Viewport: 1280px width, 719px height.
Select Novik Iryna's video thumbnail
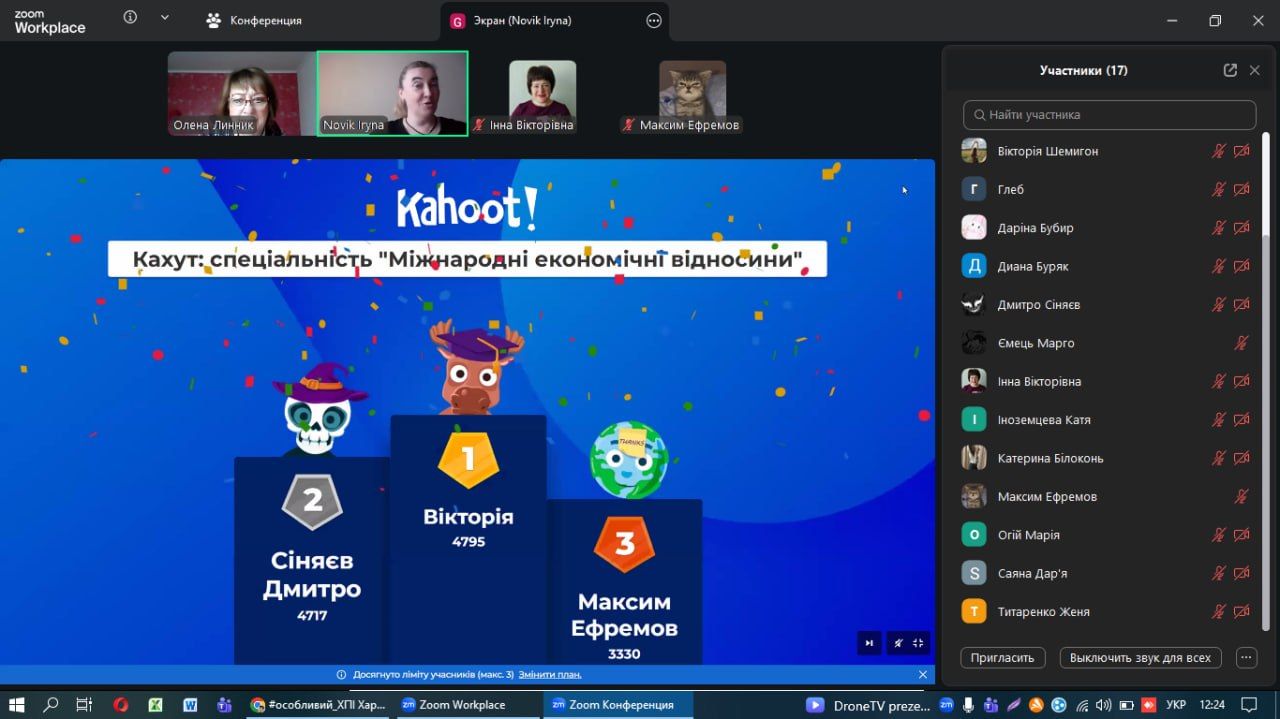(392, 93)
